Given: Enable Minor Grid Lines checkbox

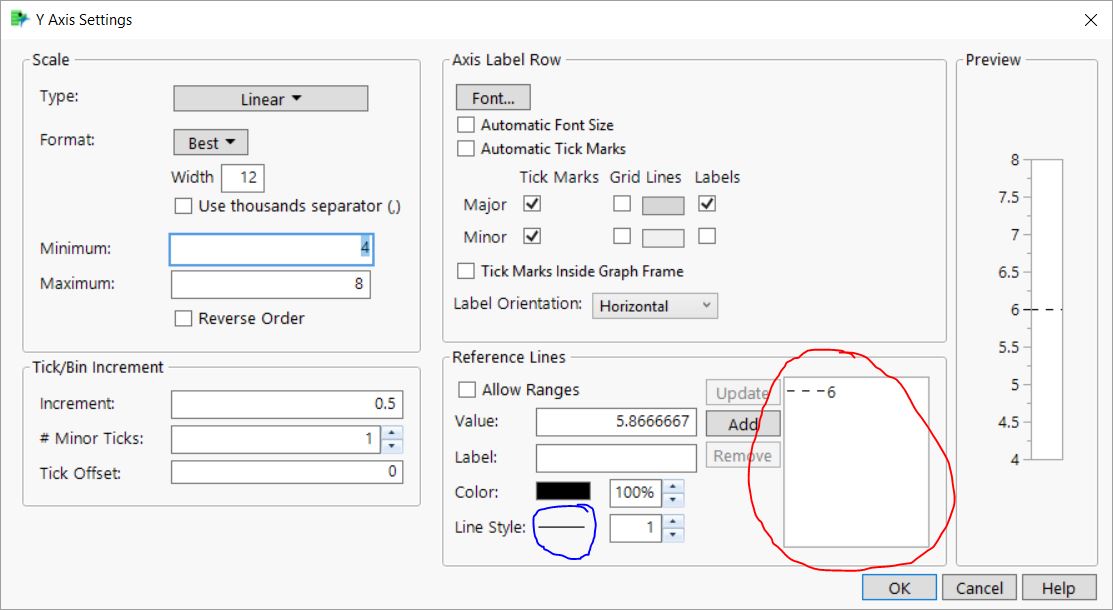Looking at the screenshot, I should (x=622, y=236).
